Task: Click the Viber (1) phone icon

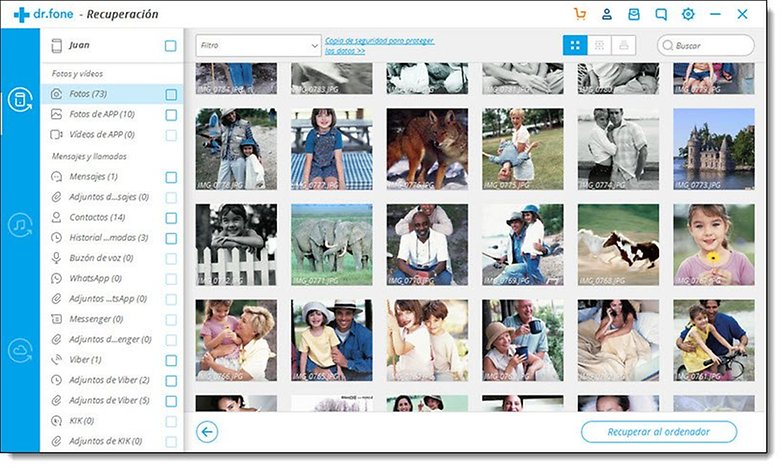Action: [x=57, y=360]
